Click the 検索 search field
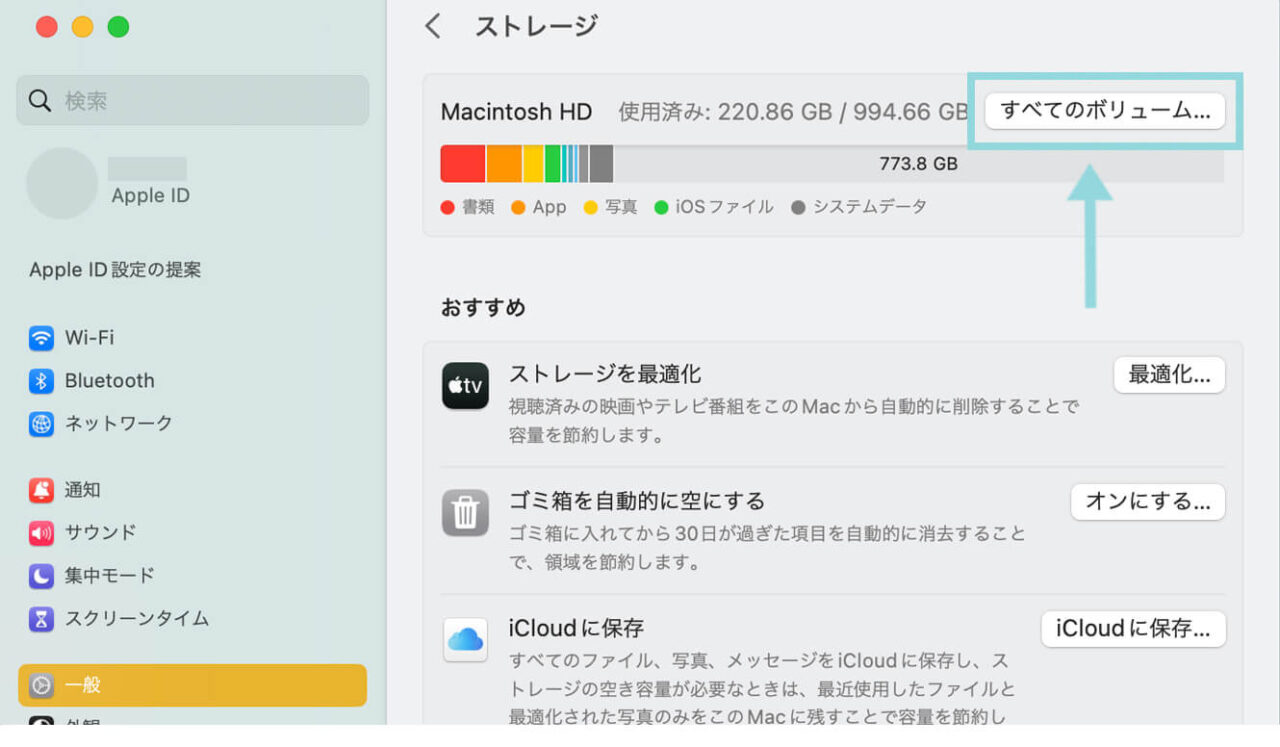Screen dimensions: 1280x747 [192, 100]
